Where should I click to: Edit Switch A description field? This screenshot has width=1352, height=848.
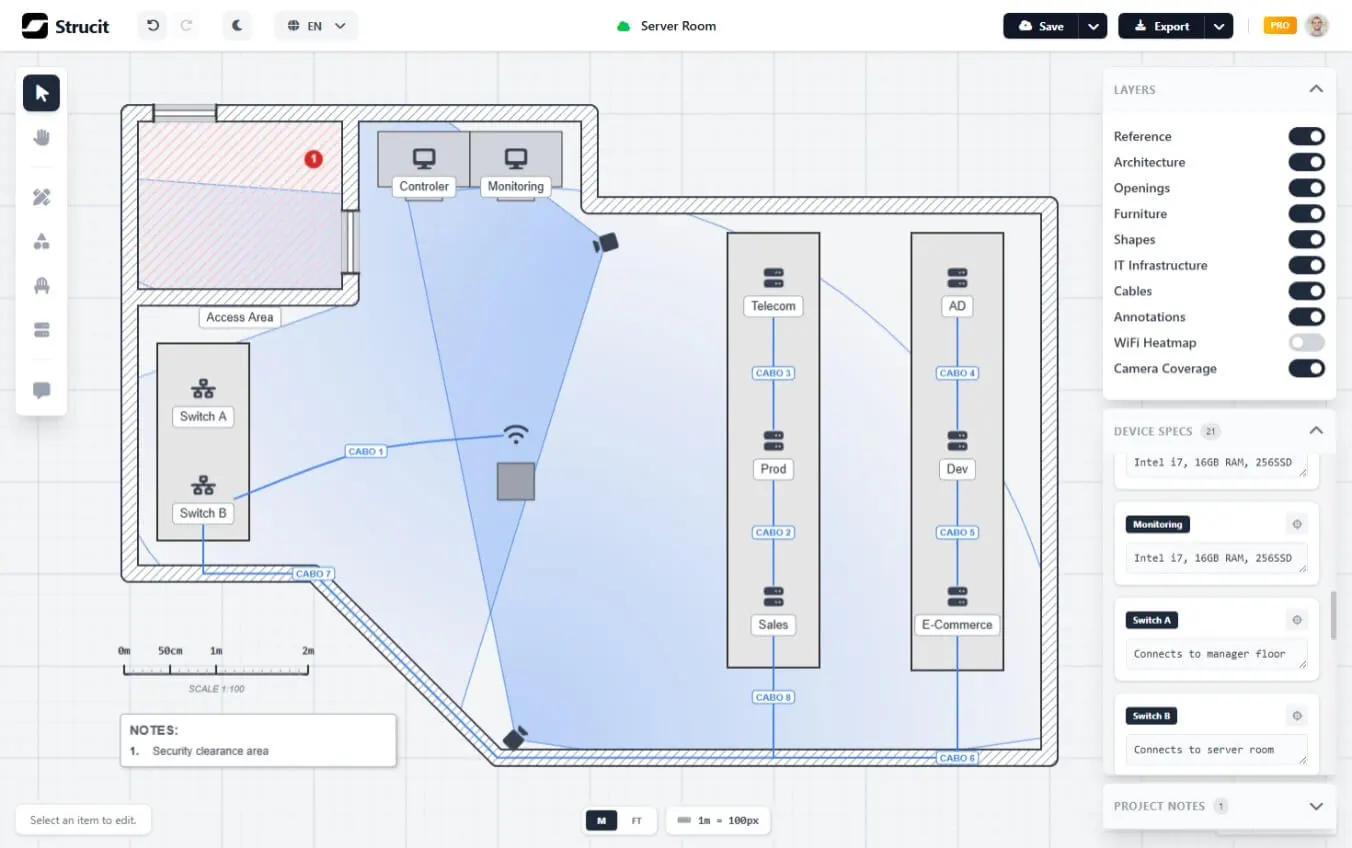1216,654
